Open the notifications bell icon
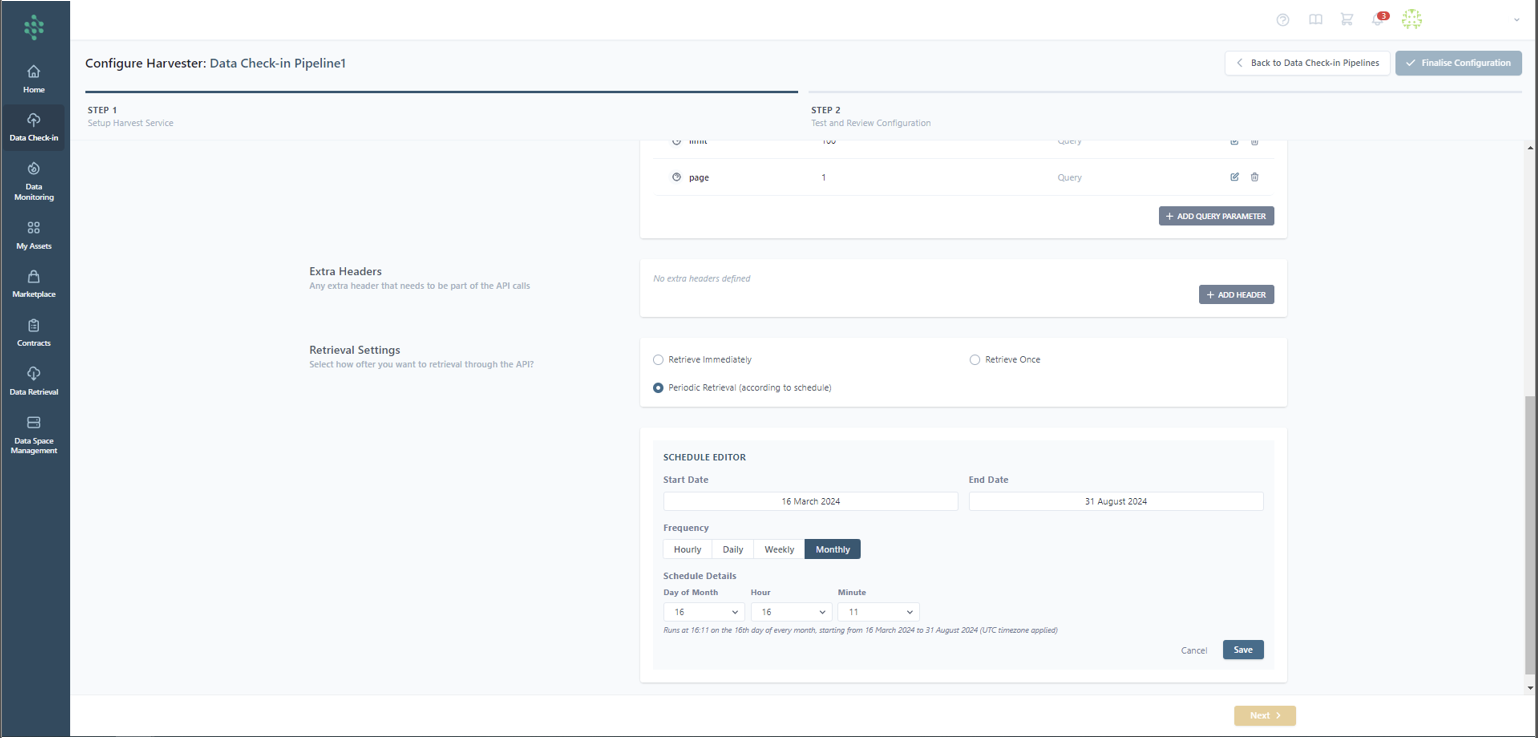Screen dimensions: 1538x738 tap(1379, 20)
